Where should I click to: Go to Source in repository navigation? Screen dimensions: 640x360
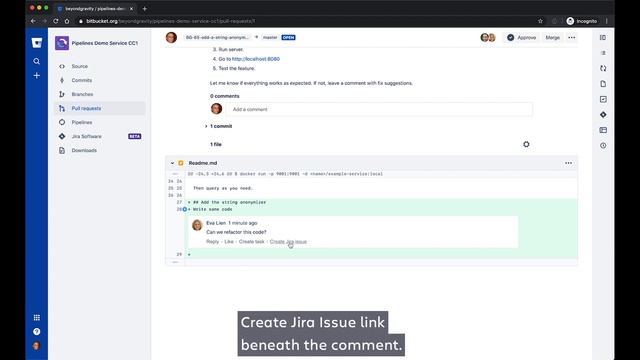[x=80, y=66]
